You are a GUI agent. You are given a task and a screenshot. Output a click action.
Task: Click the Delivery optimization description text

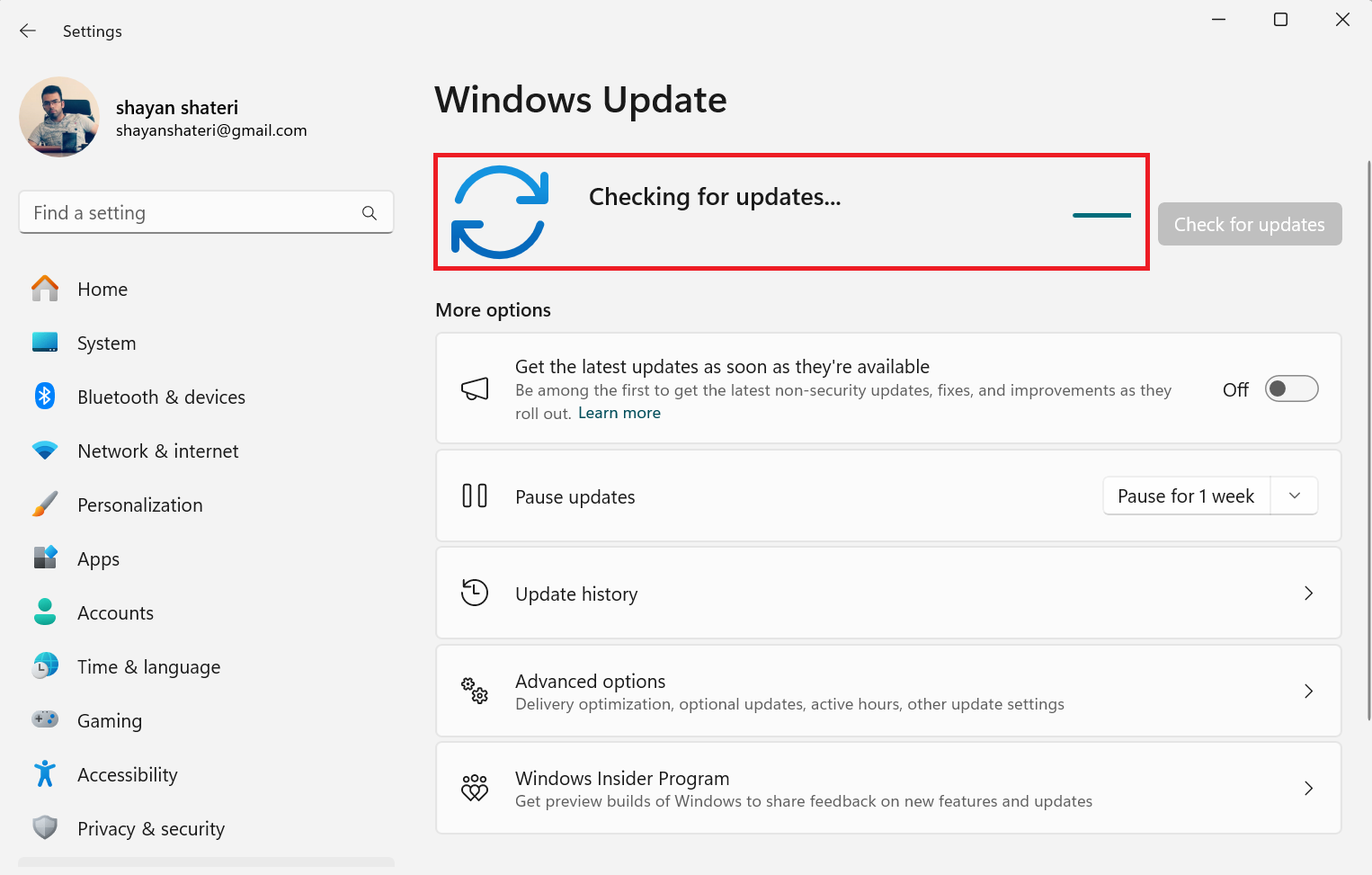pyautogui.click(x=789, y=704)
